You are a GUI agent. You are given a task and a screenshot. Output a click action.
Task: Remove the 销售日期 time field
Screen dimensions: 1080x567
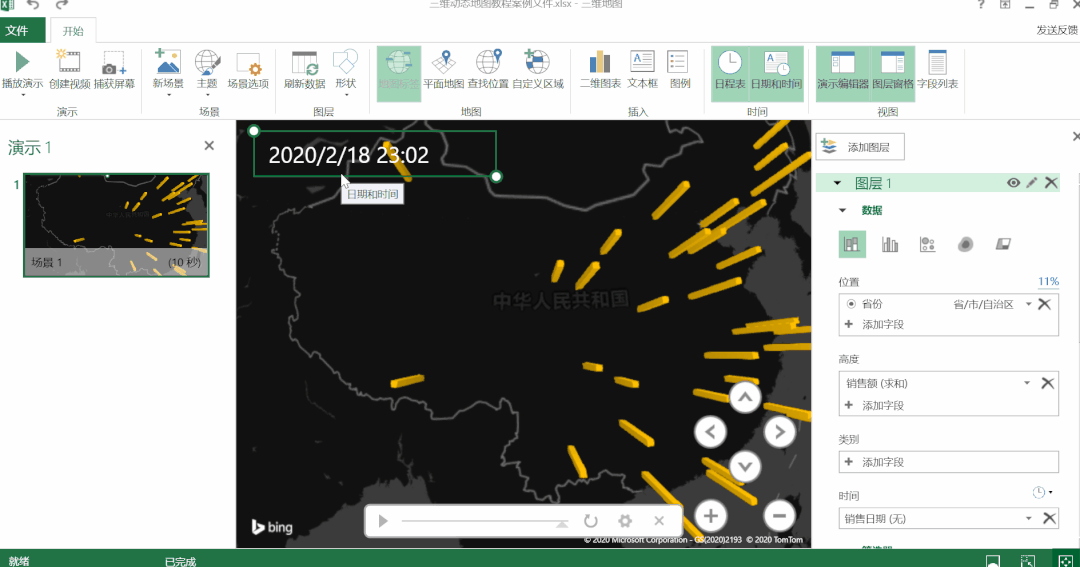tap(1049, 519)
